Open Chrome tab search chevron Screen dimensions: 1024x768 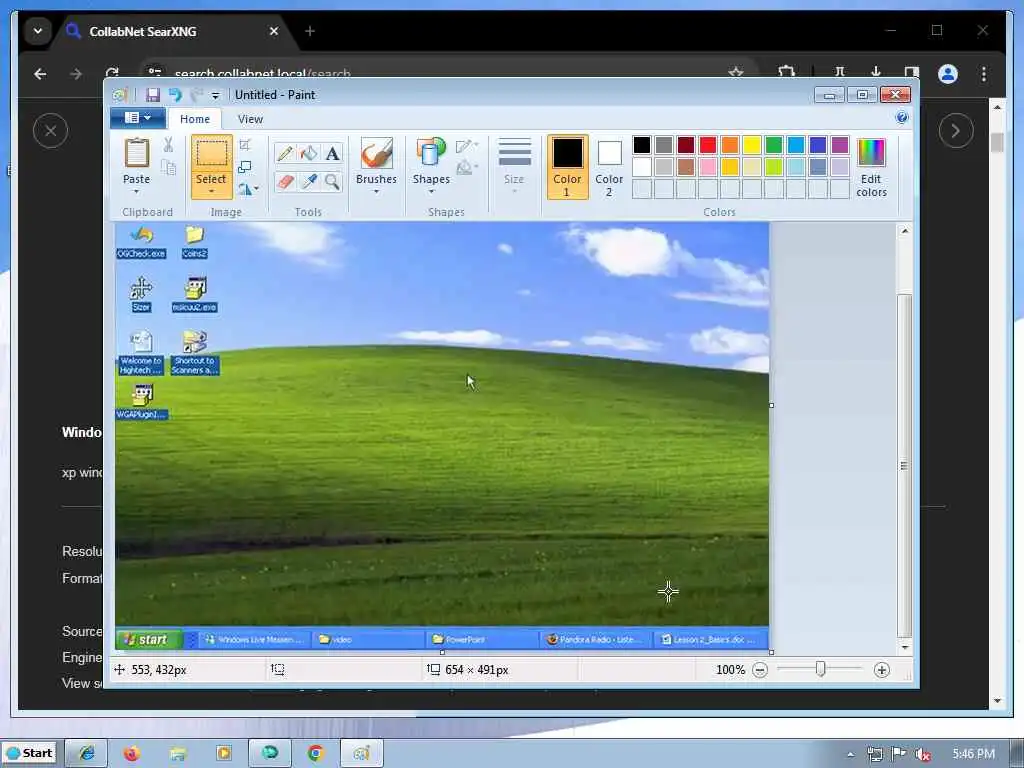pyautogui.click(x=38, y=31)
